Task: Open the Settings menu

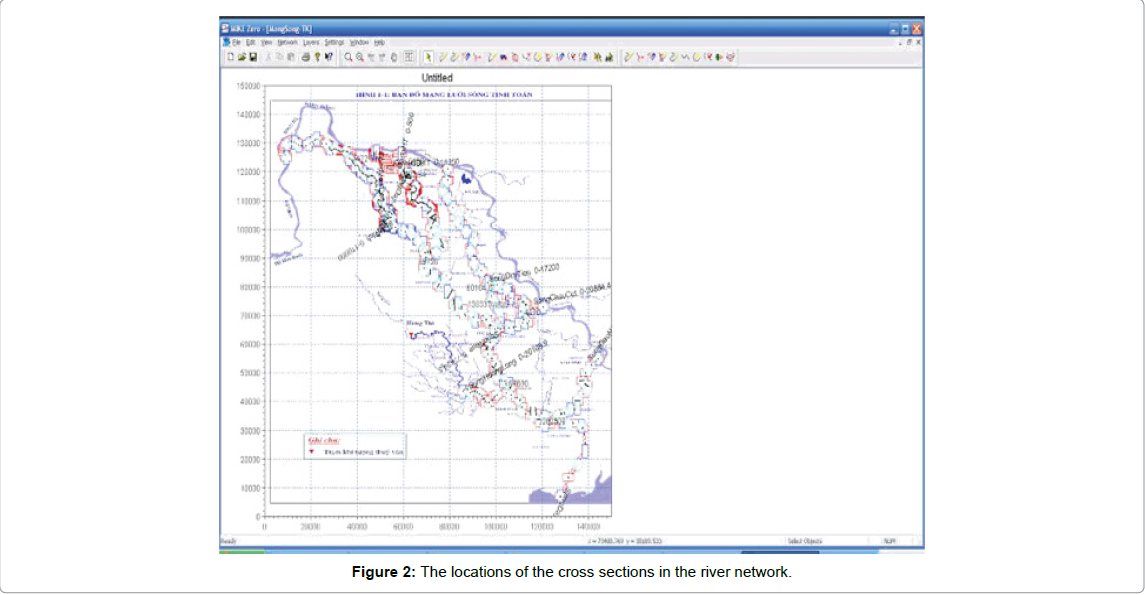Action: (x=334, y=43)
